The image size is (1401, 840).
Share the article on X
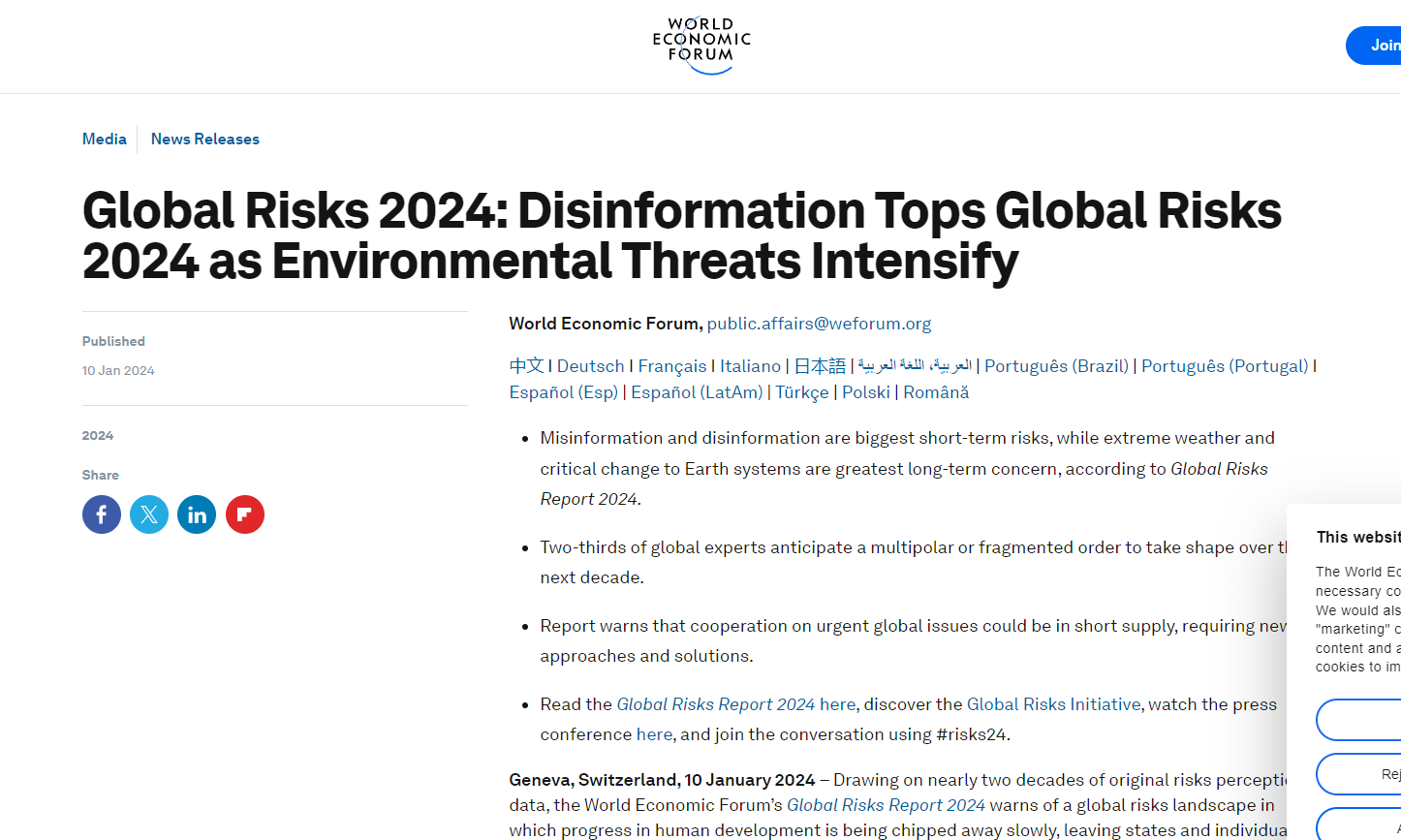(149, 514)
